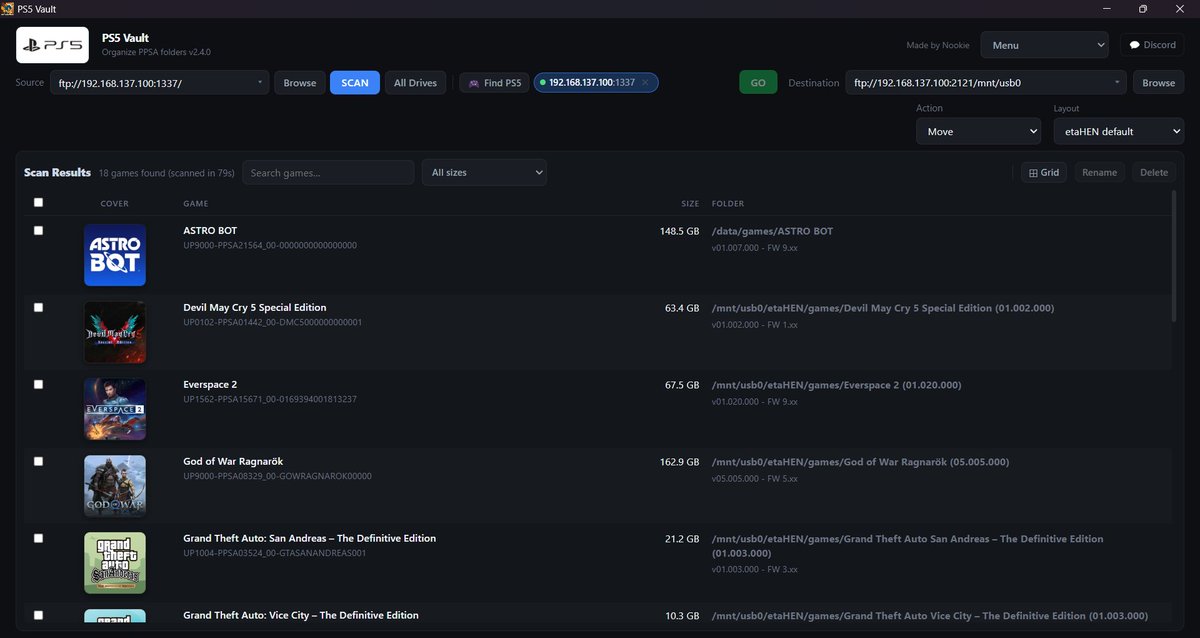
Task: Click the green GO button
Action: (758, 83)
